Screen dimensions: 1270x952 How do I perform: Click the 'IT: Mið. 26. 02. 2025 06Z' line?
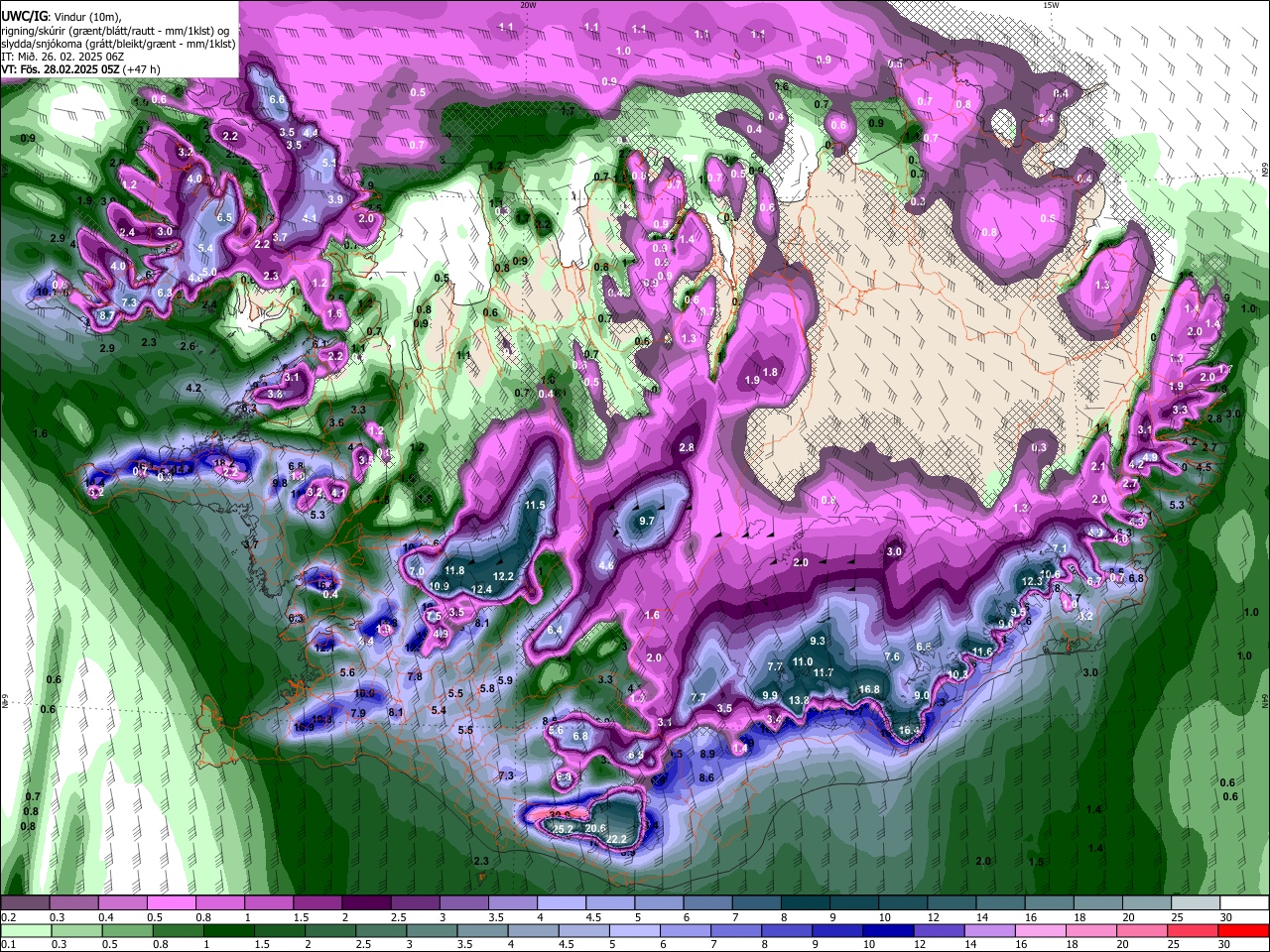coord(63,57)
